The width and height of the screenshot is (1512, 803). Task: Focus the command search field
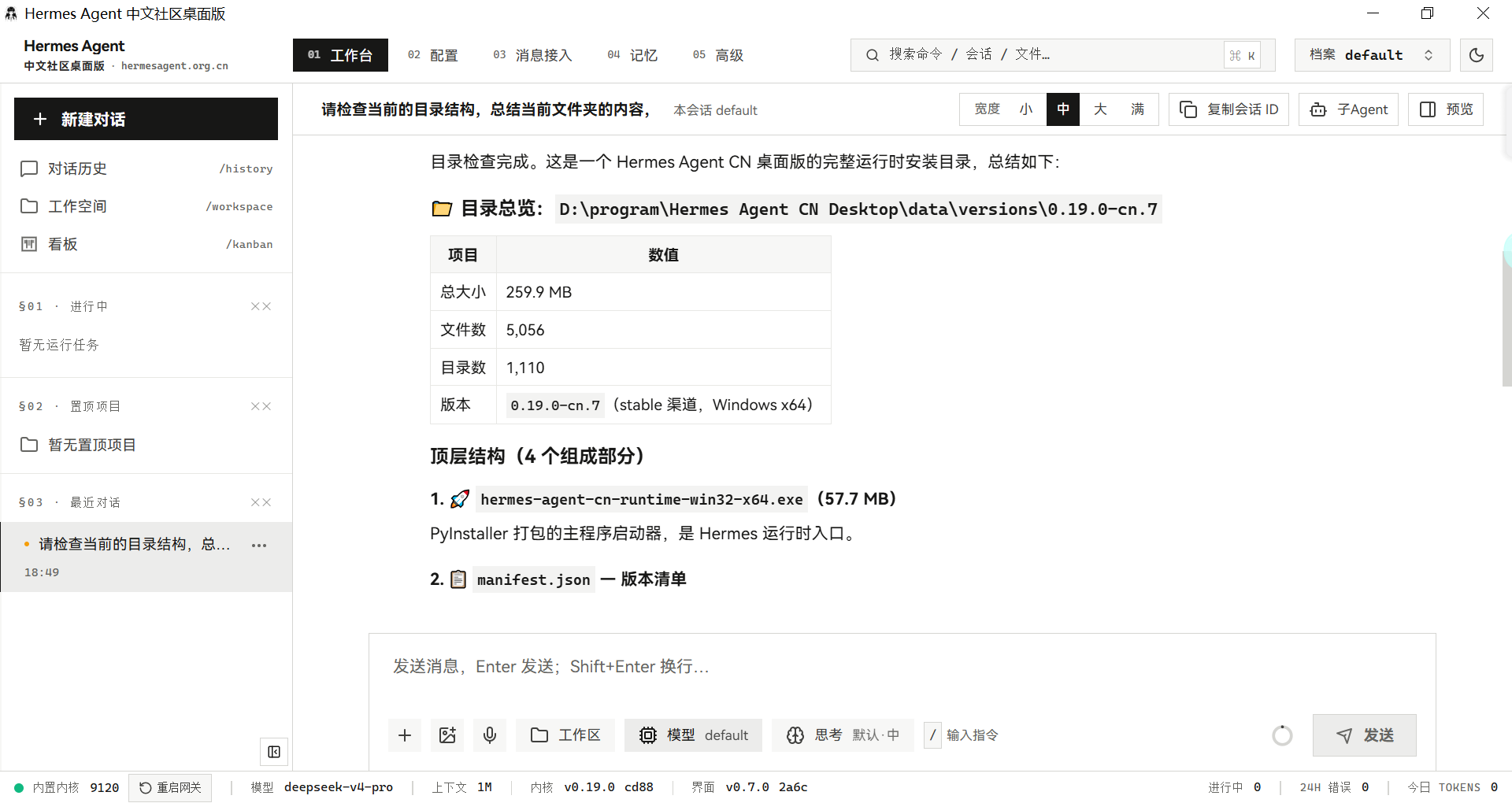[x=1062, y=55]
